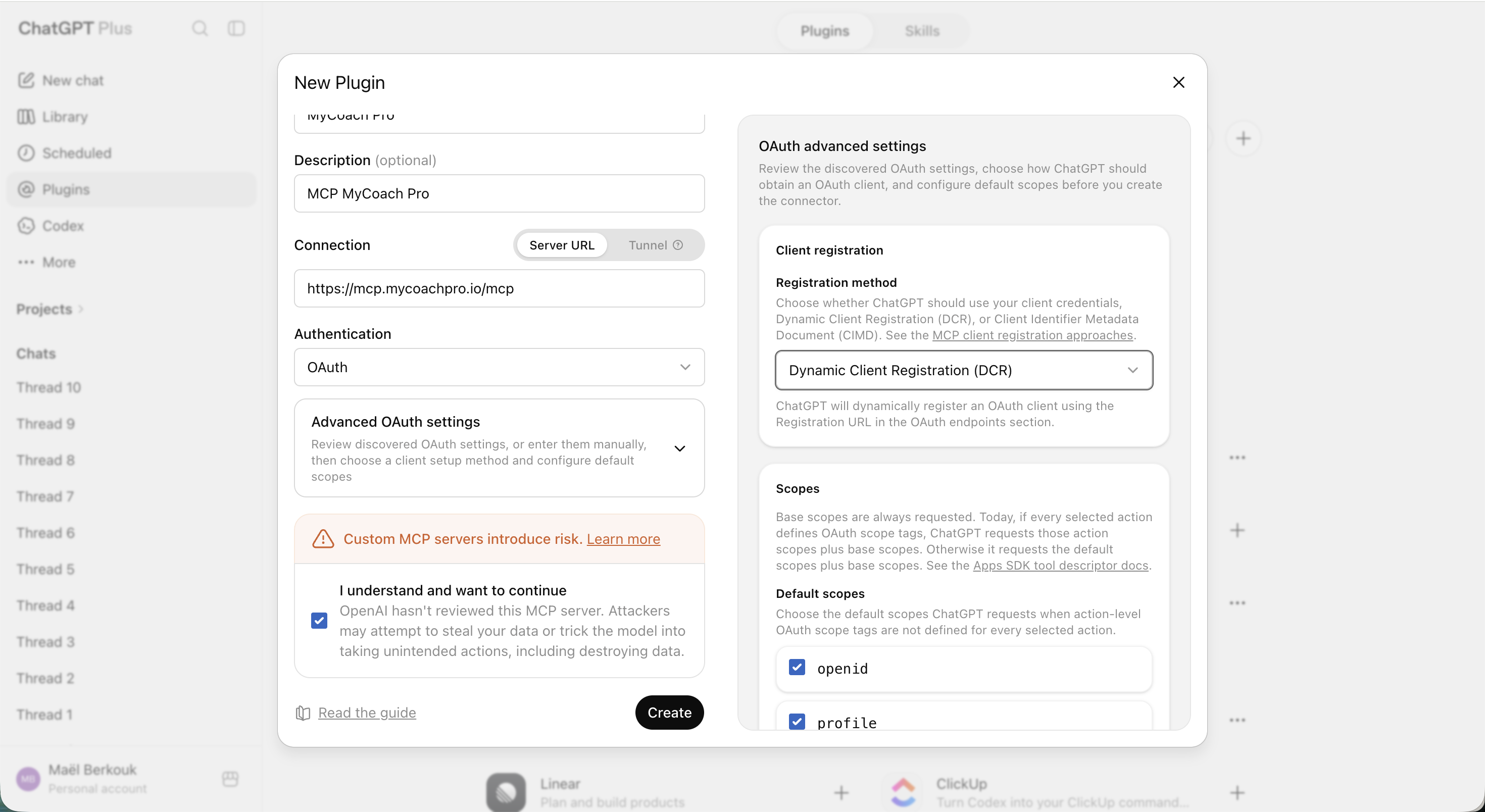Click the Create button
1485x812 pixels.
pos(669,713)
